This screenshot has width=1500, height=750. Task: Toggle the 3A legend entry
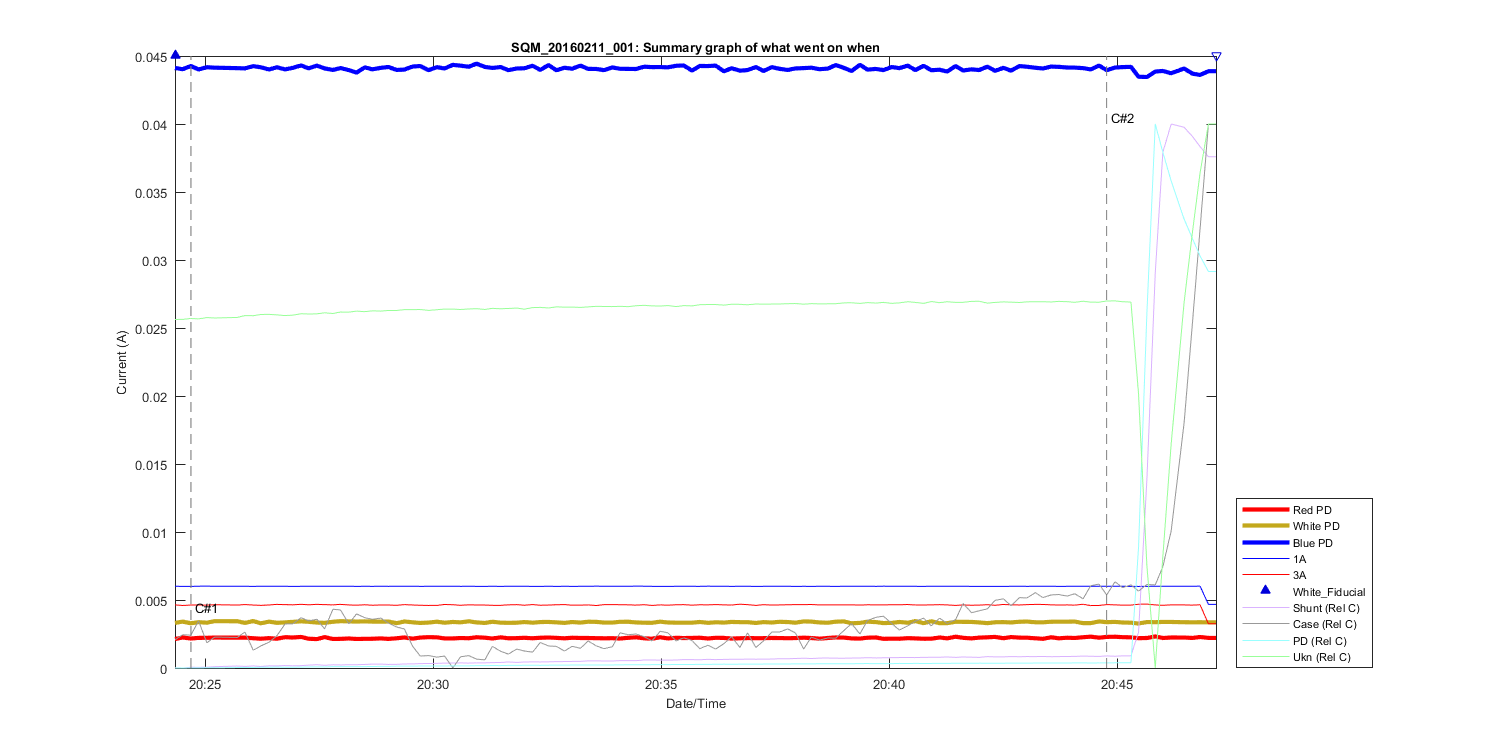(x=1300, y=575)
